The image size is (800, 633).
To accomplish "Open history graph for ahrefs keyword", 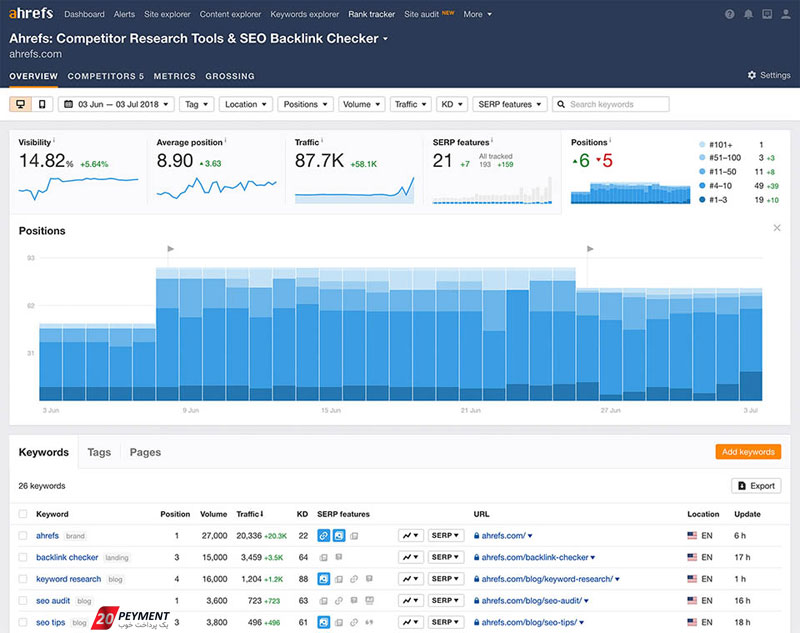I will pyautogui.click(x=410, y=536).
